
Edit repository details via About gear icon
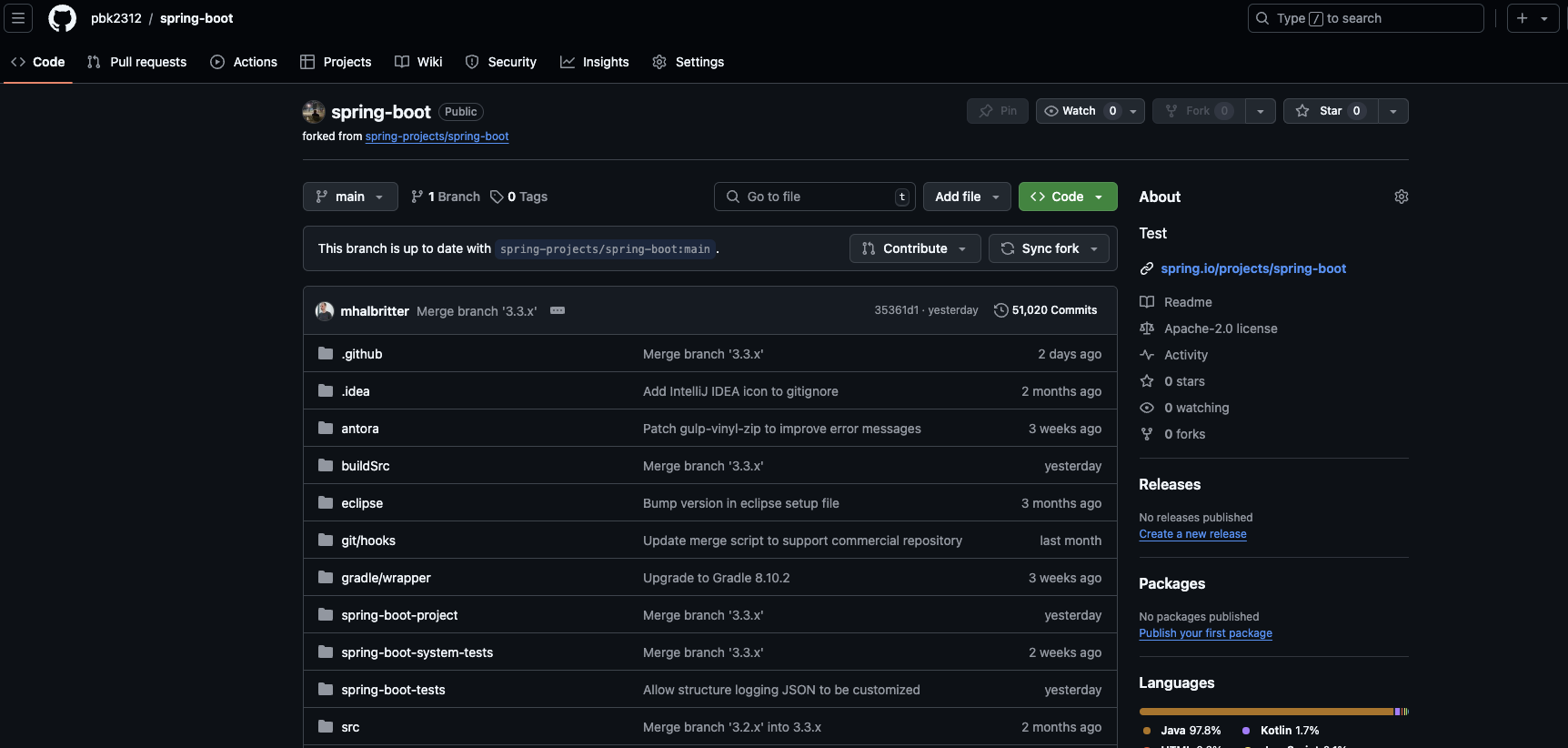tap(1402, 197)
